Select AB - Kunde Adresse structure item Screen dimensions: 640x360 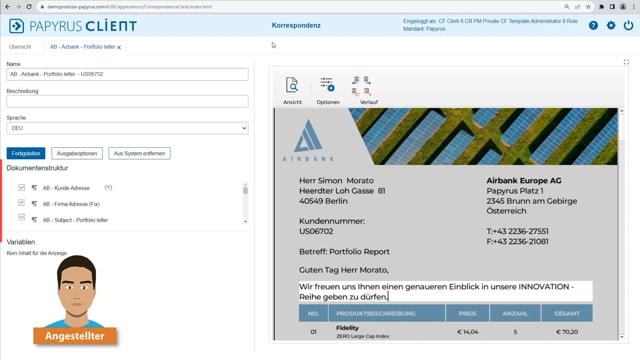[66, 188]
